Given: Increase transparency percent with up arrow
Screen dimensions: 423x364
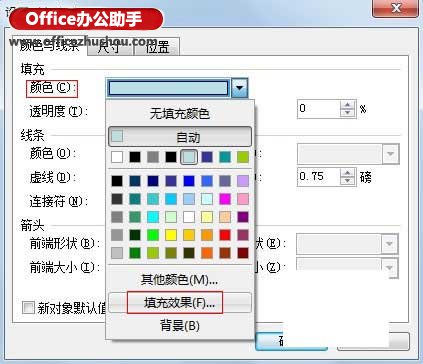Looking at the screenshot, I should [x=348, y=105].
